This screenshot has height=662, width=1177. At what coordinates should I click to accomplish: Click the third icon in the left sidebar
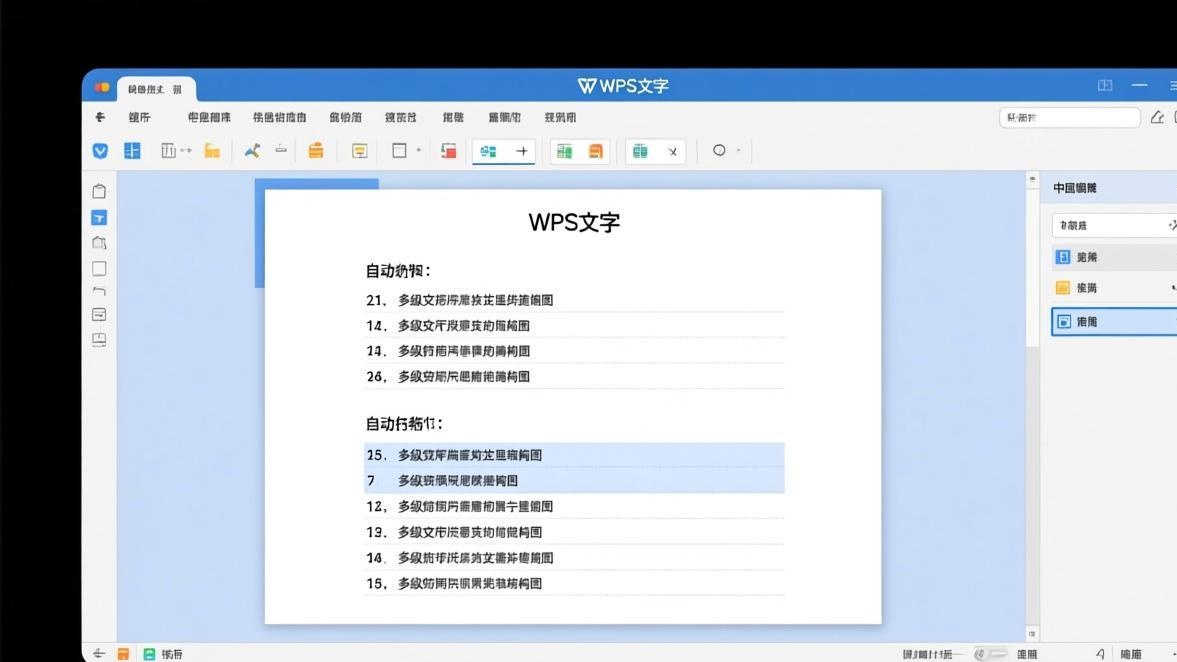tap(99, 242)
